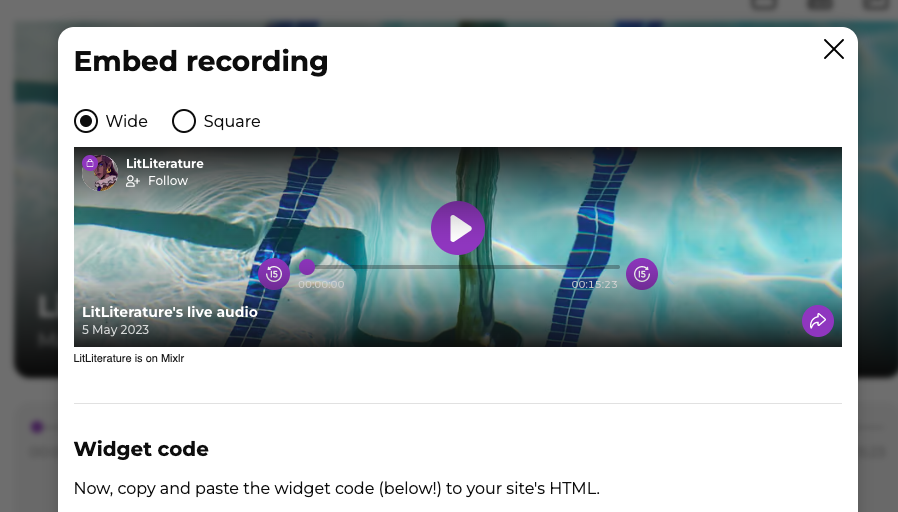The image size is (898, 512).
Task: Play the LitLiterature recording
Action: pos(458,228)
